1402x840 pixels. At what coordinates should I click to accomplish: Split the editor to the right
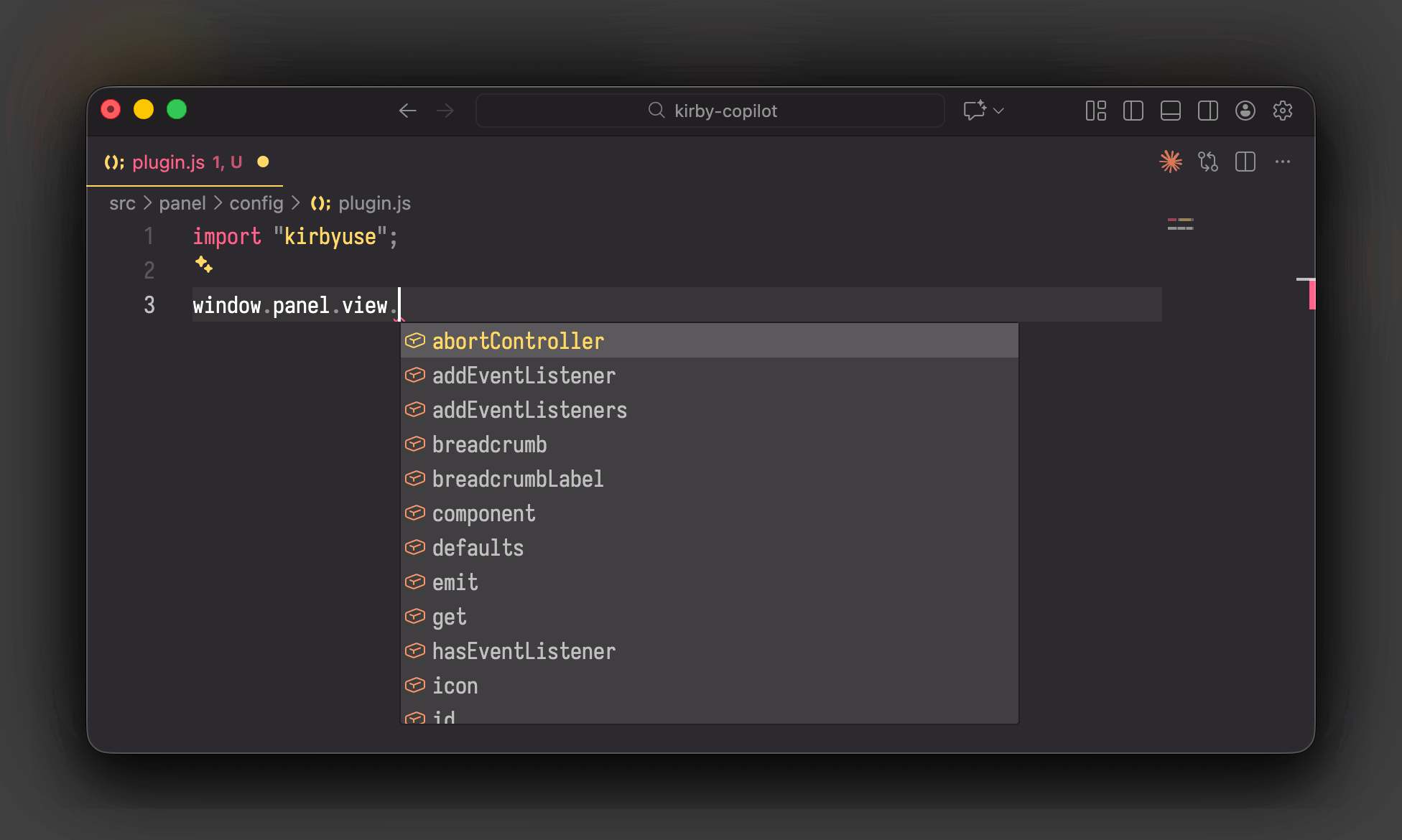[x=1245, y=162]
